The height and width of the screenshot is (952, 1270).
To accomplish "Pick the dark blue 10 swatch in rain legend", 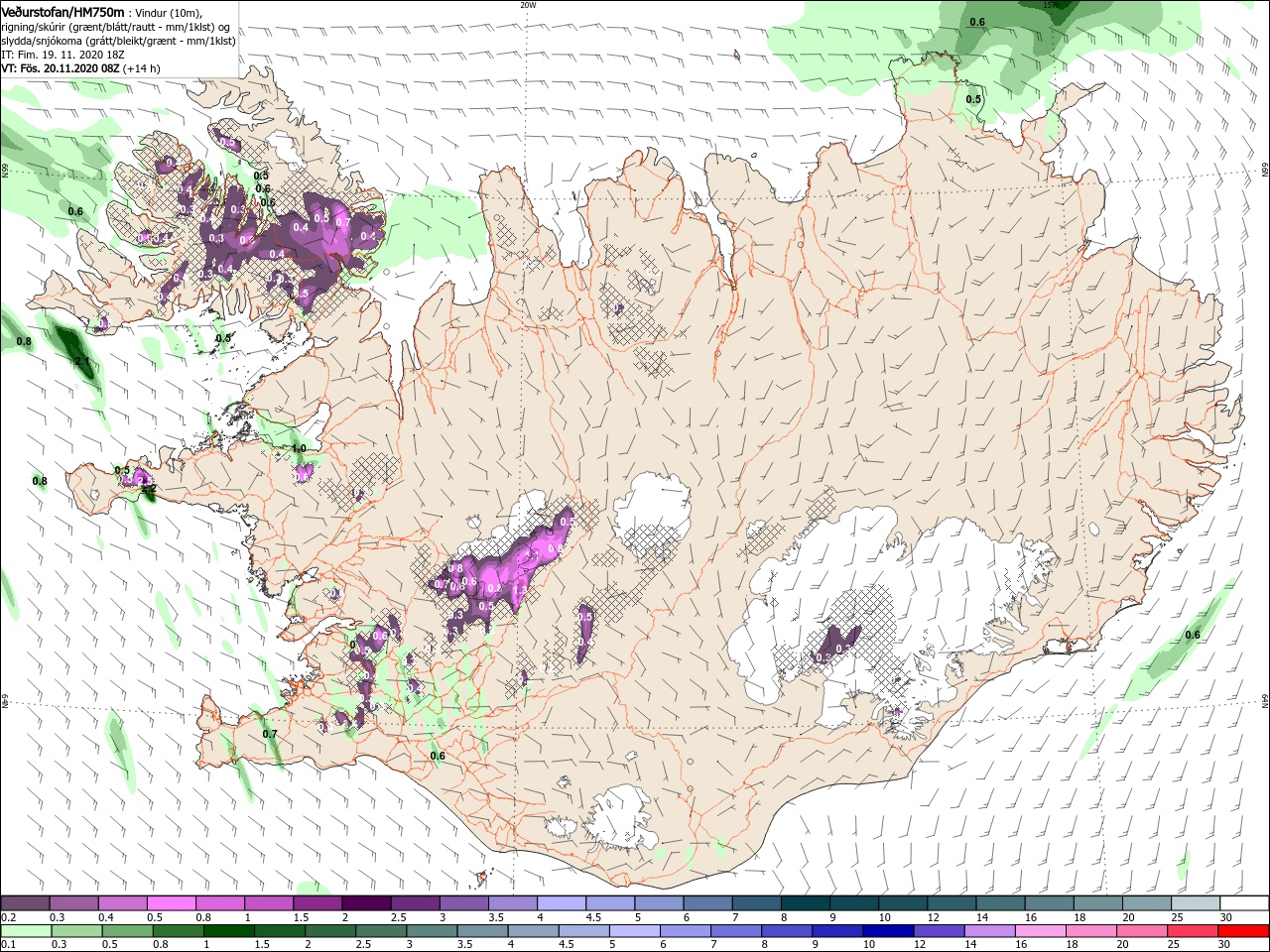I will [888, 931].
